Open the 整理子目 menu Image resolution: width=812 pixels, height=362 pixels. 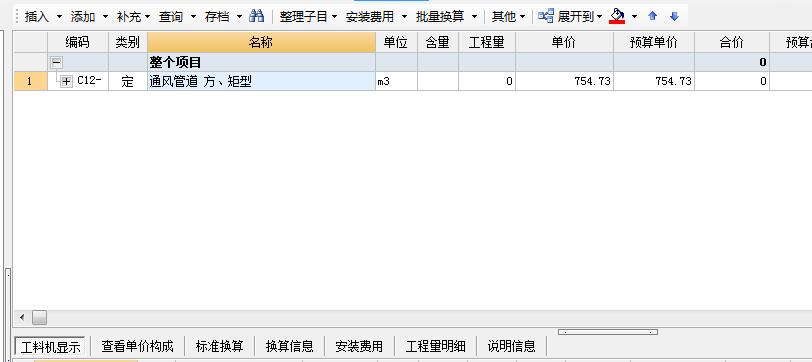(308, 17)
